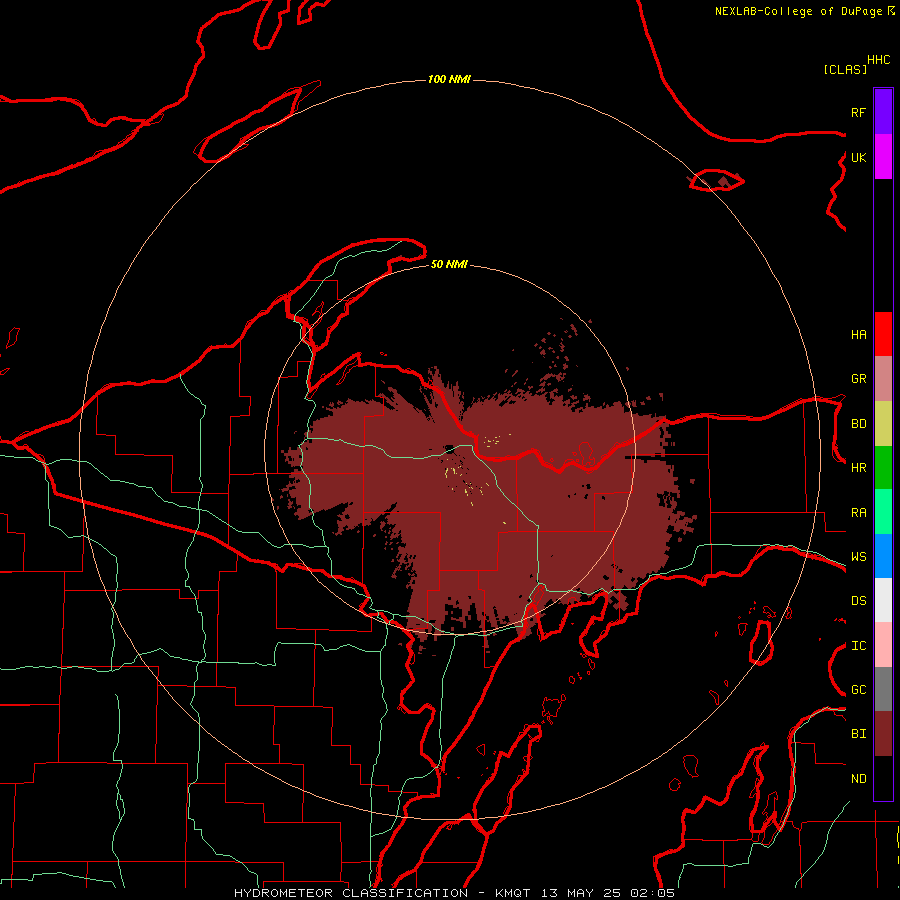The height and width of the screenshot is (900, 900).
Task: Click the 50 NMI range ring label
Action: 449,264
